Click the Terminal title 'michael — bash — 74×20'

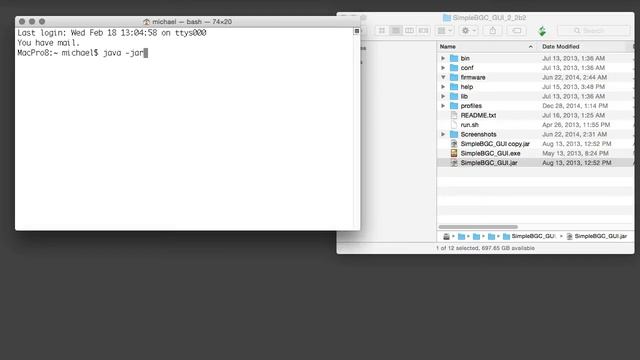click(192, 22)
